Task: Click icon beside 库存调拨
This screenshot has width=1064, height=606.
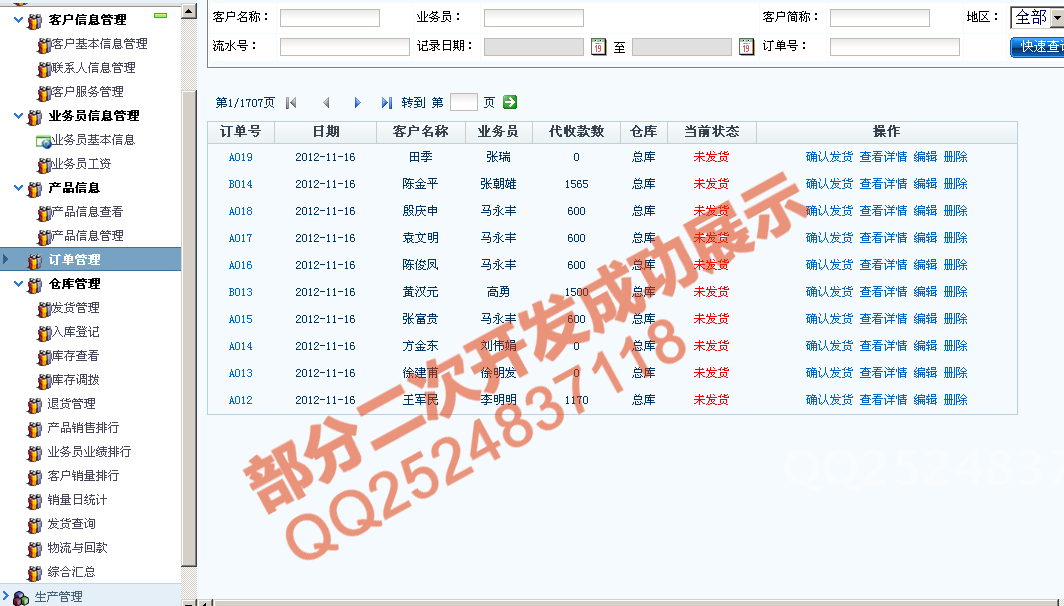Action: point(44,381)
